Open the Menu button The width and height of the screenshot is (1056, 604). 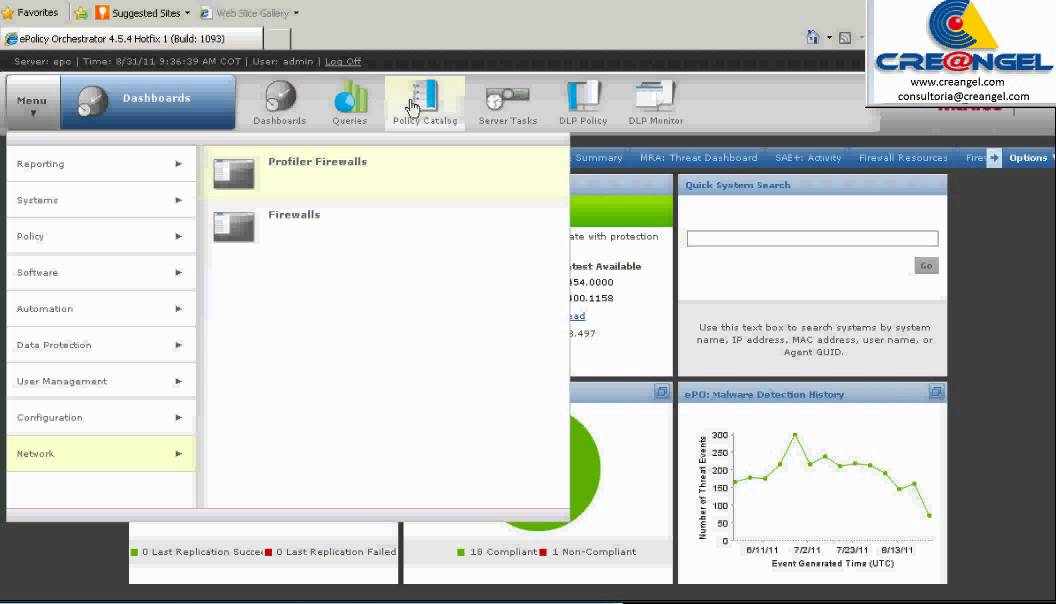[32, 103]
